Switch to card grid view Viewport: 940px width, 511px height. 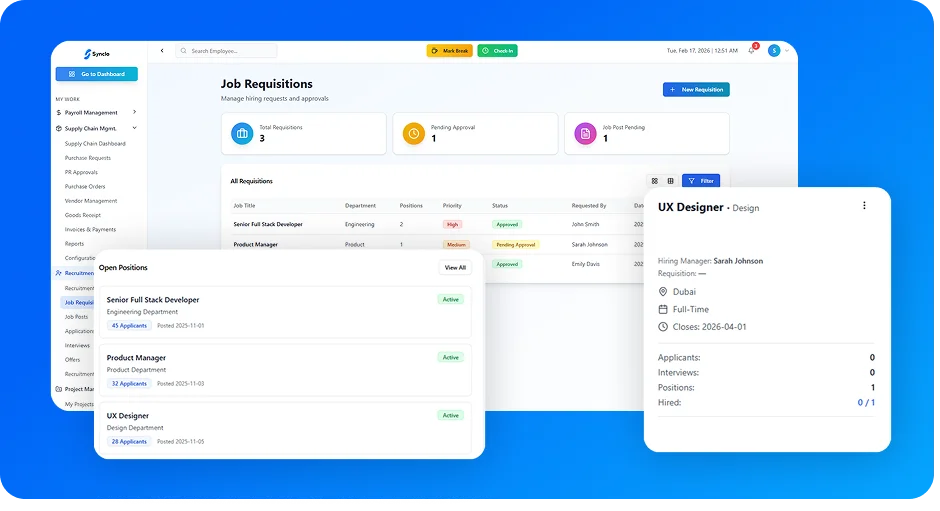pos(655,181)
